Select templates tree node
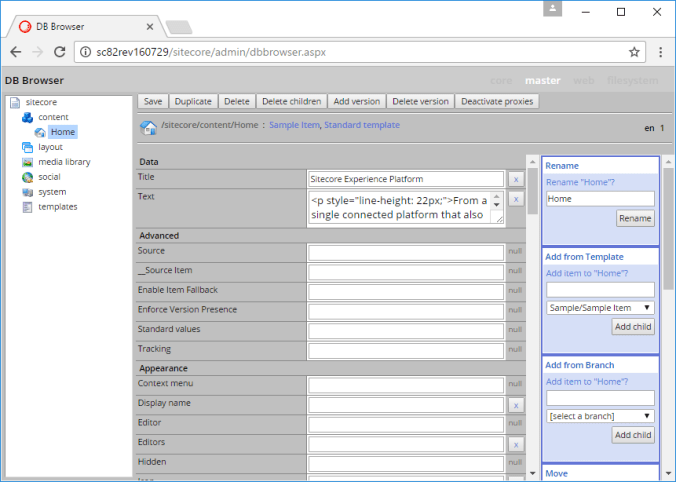676x482 pixels. pyautogui.click(x=58, y=207)
